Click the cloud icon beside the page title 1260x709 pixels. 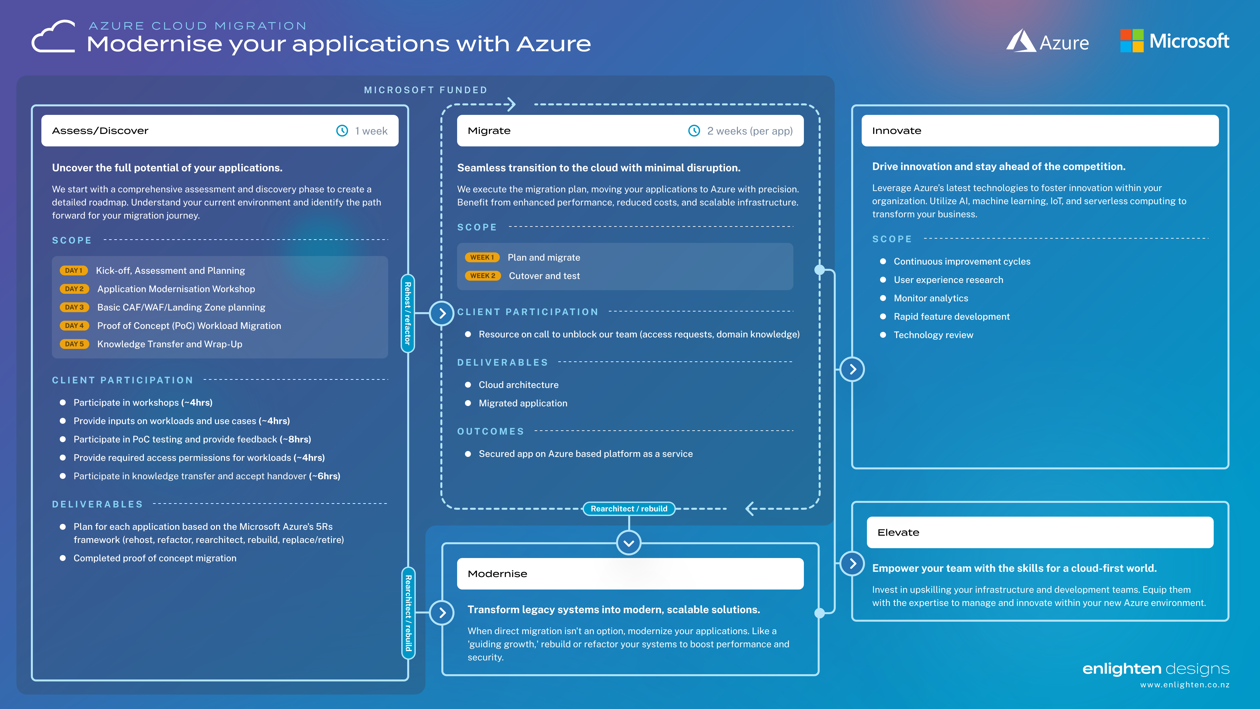[54, 38]
